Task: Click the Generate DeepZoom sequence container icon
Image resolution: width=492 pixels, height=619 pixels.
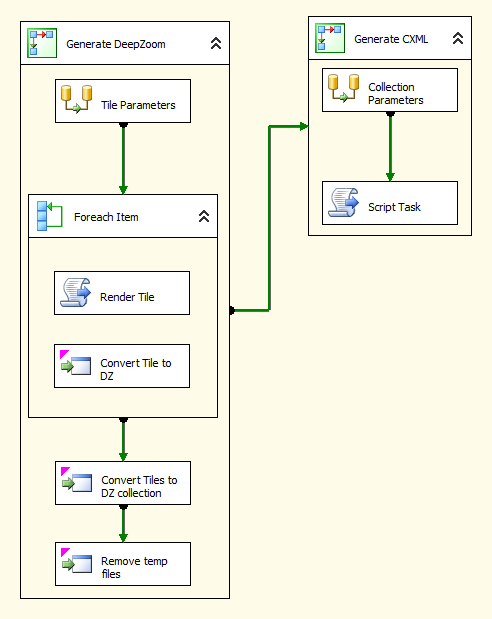Action: [42, 43]
